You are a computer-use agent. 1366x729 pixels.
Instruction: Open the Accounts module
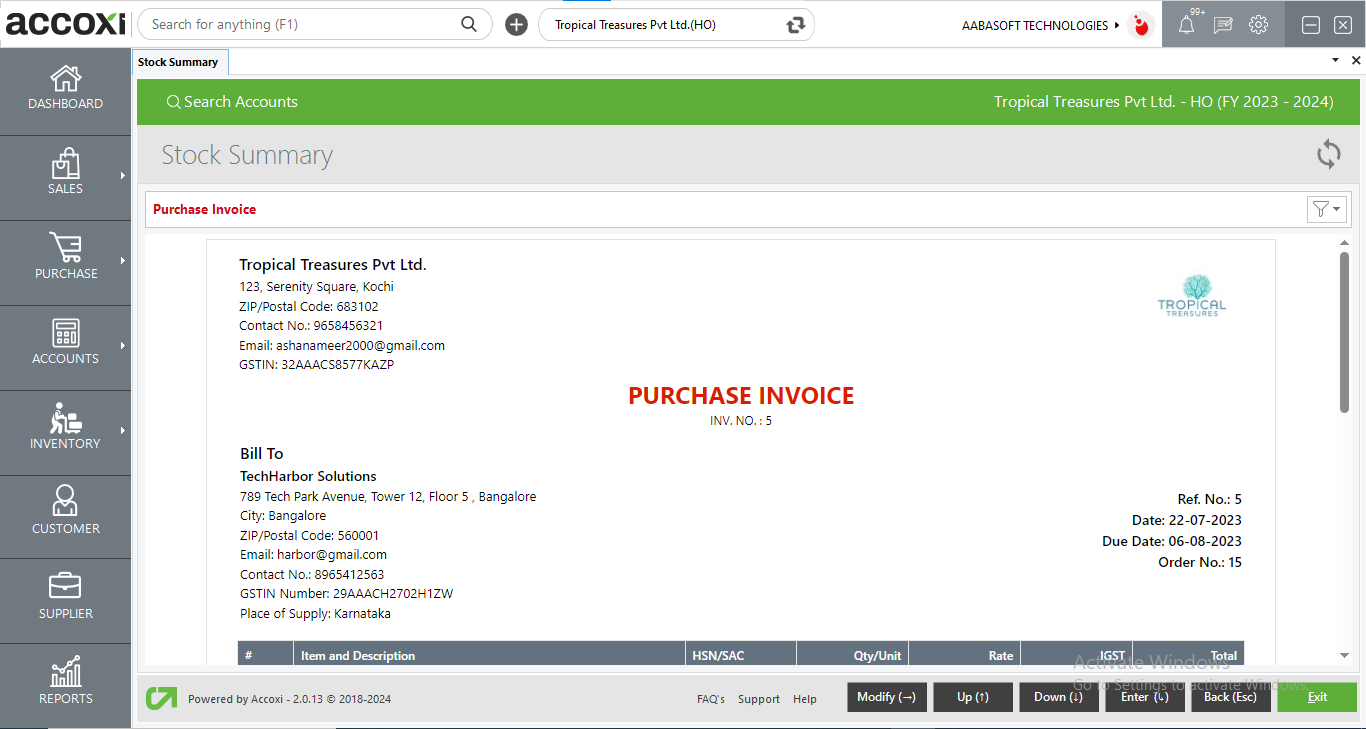pos(65,346)
